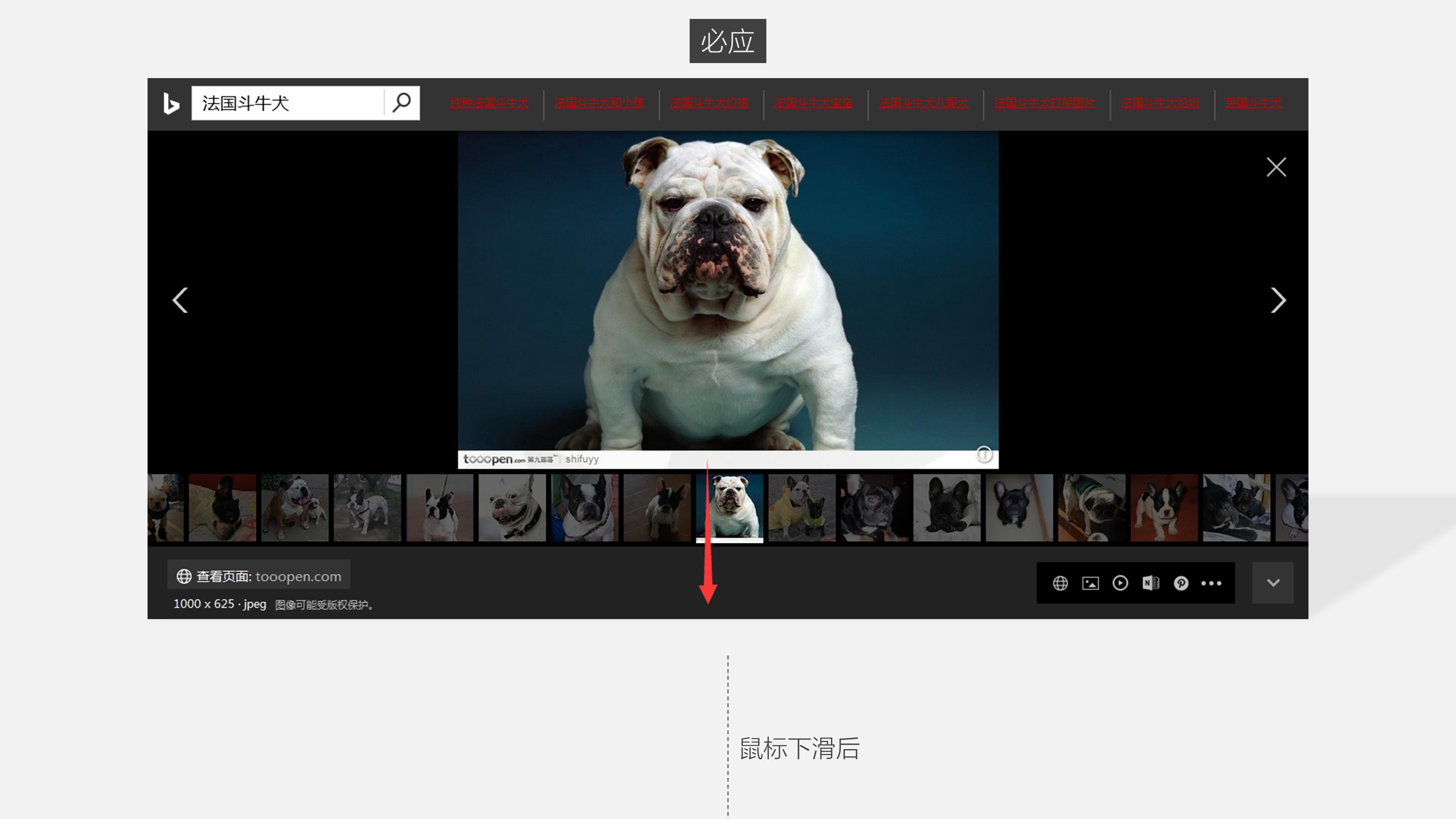1456x819 pixels.
Task: Go to the next image arrow
Action: pyautogui.click(x=1278, y=300)
